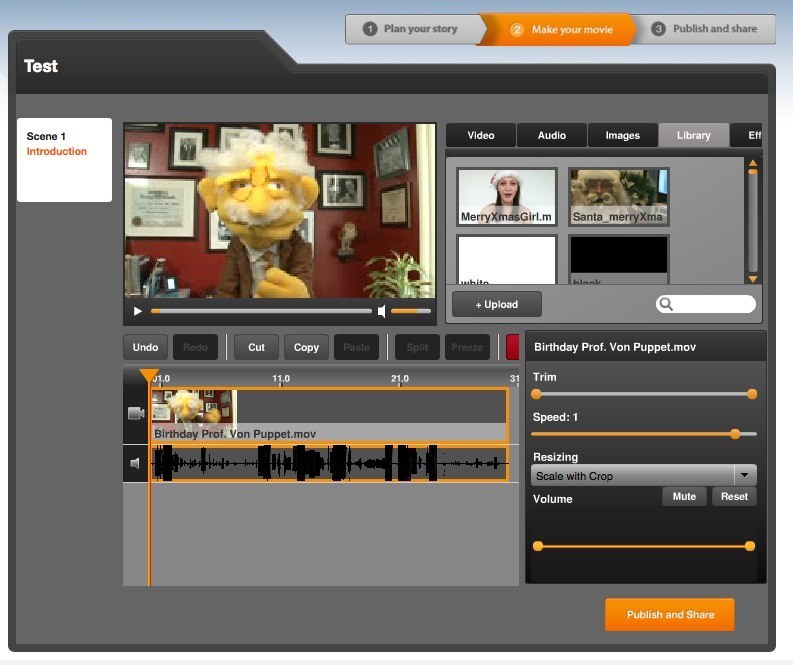Click the preview speaker volume icon
The image size is (793, 665).
(382, 312)
